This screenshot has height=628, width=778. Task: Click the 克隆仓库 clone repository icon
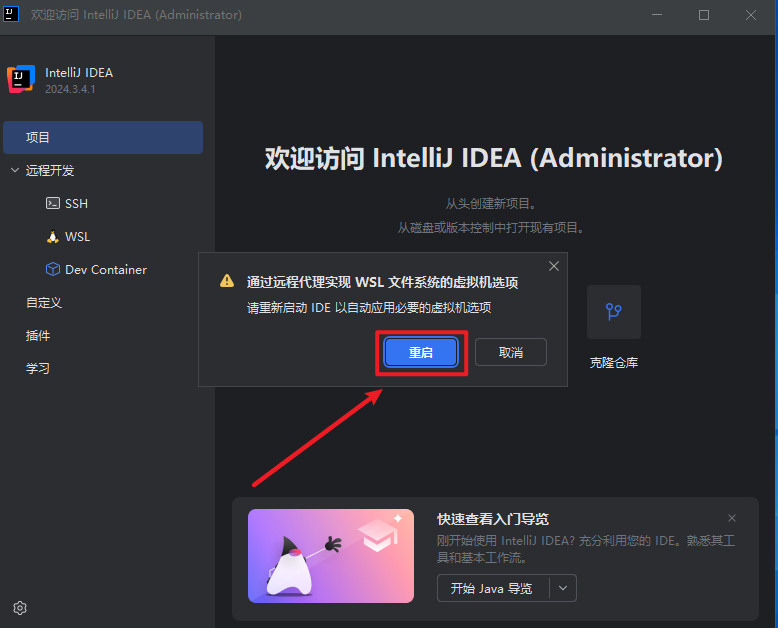coord(613,312)
